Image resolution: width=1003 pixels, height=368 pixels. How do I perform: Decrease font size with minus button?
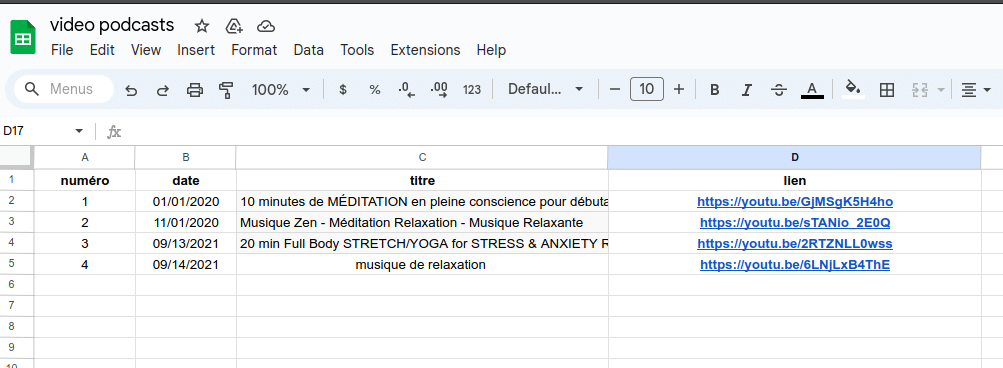pos(615,90)
